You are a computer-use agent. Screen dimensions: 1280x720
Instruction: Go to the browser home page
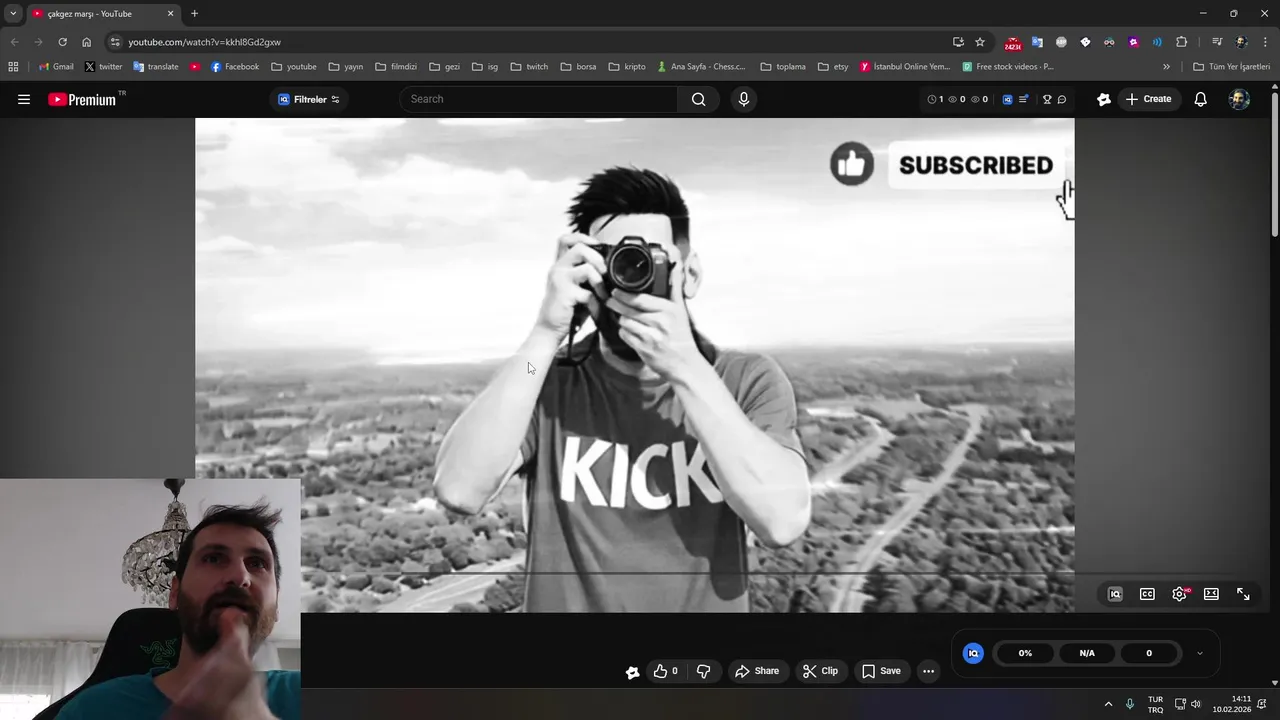click(x=86, y=42)
